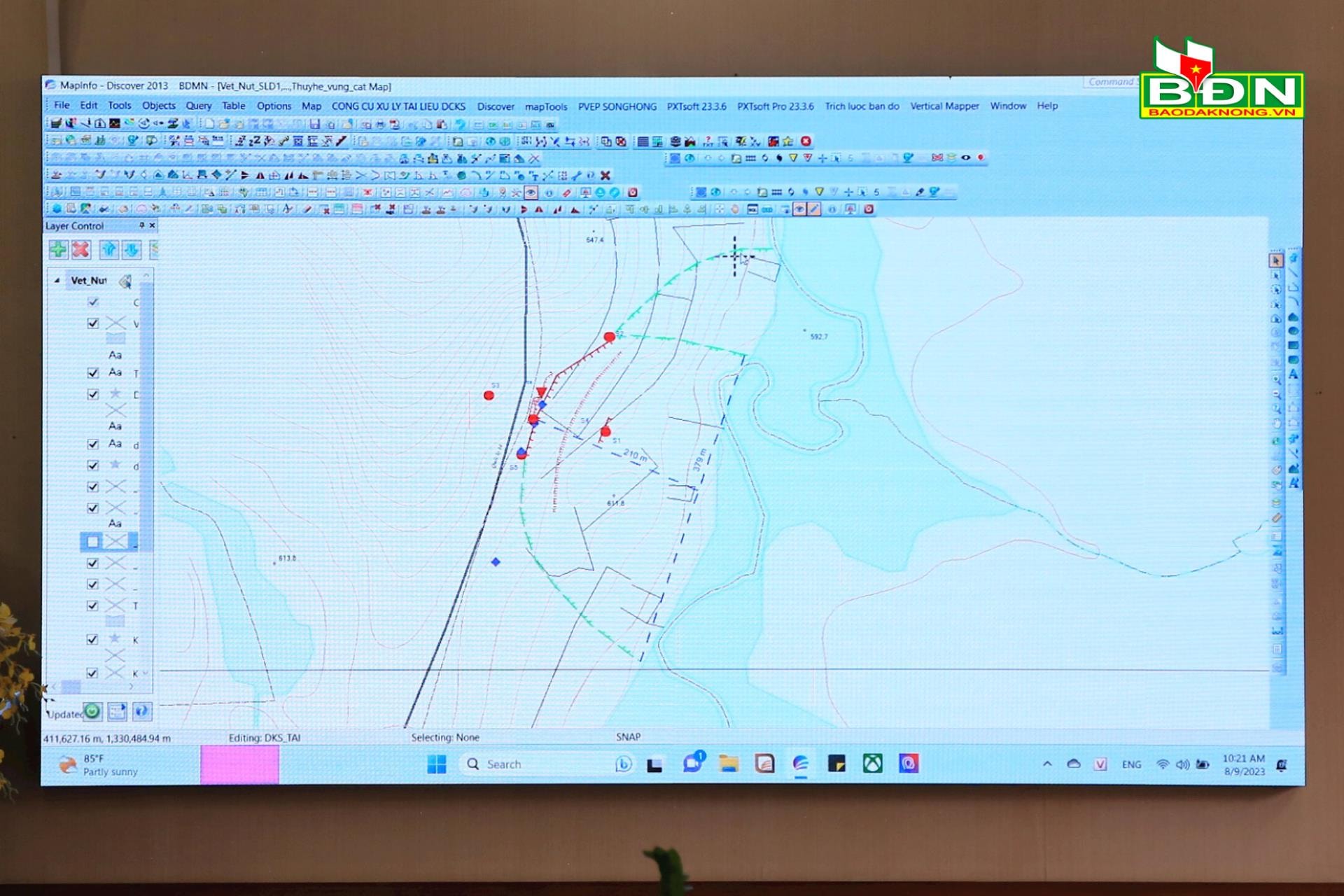Create a new document with the blank-page icon
This screenshot has width=1344, height=896.
click(209, 124)
